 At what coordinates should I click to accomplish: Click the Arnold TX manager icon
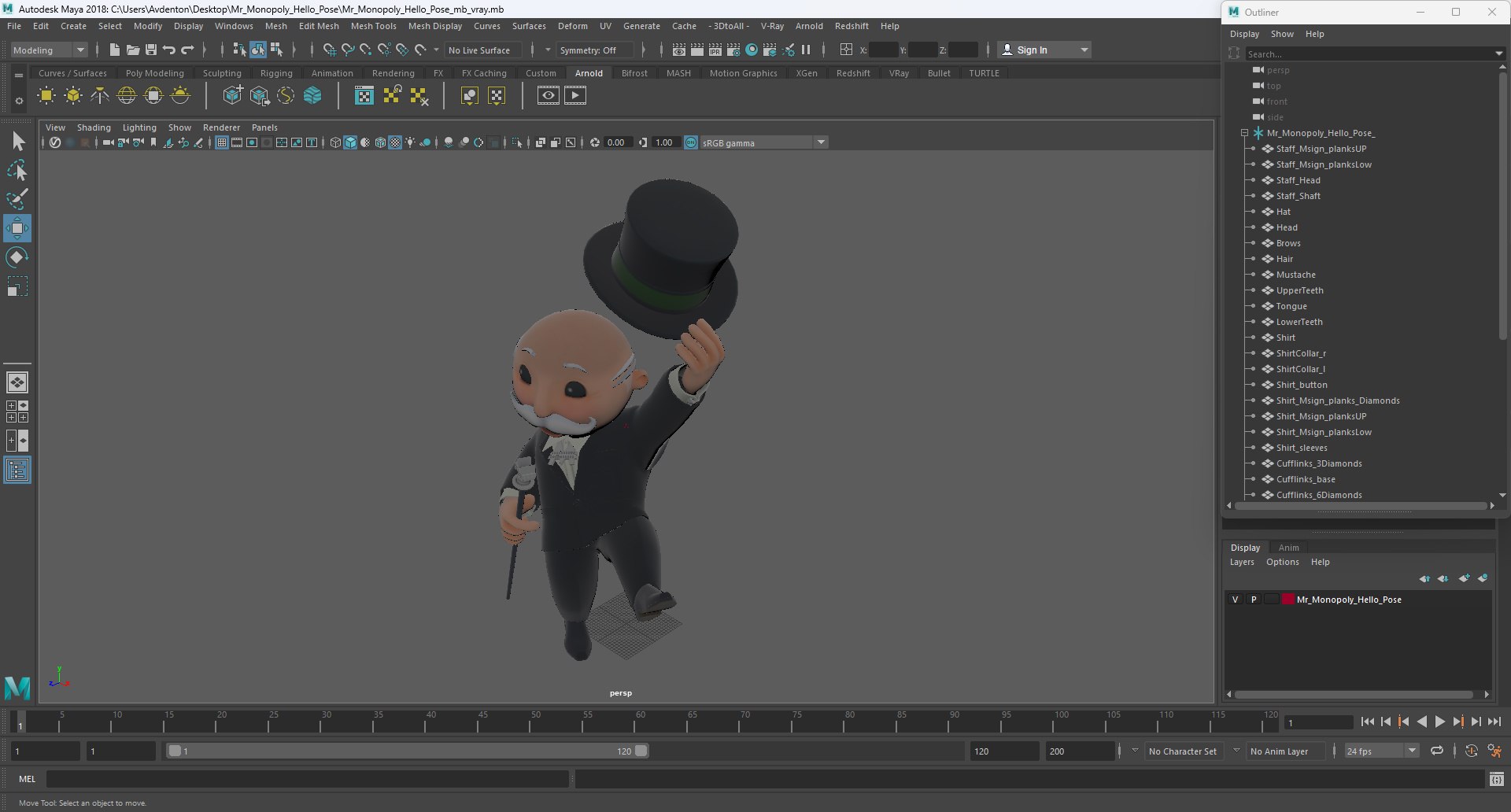point(364,96)
